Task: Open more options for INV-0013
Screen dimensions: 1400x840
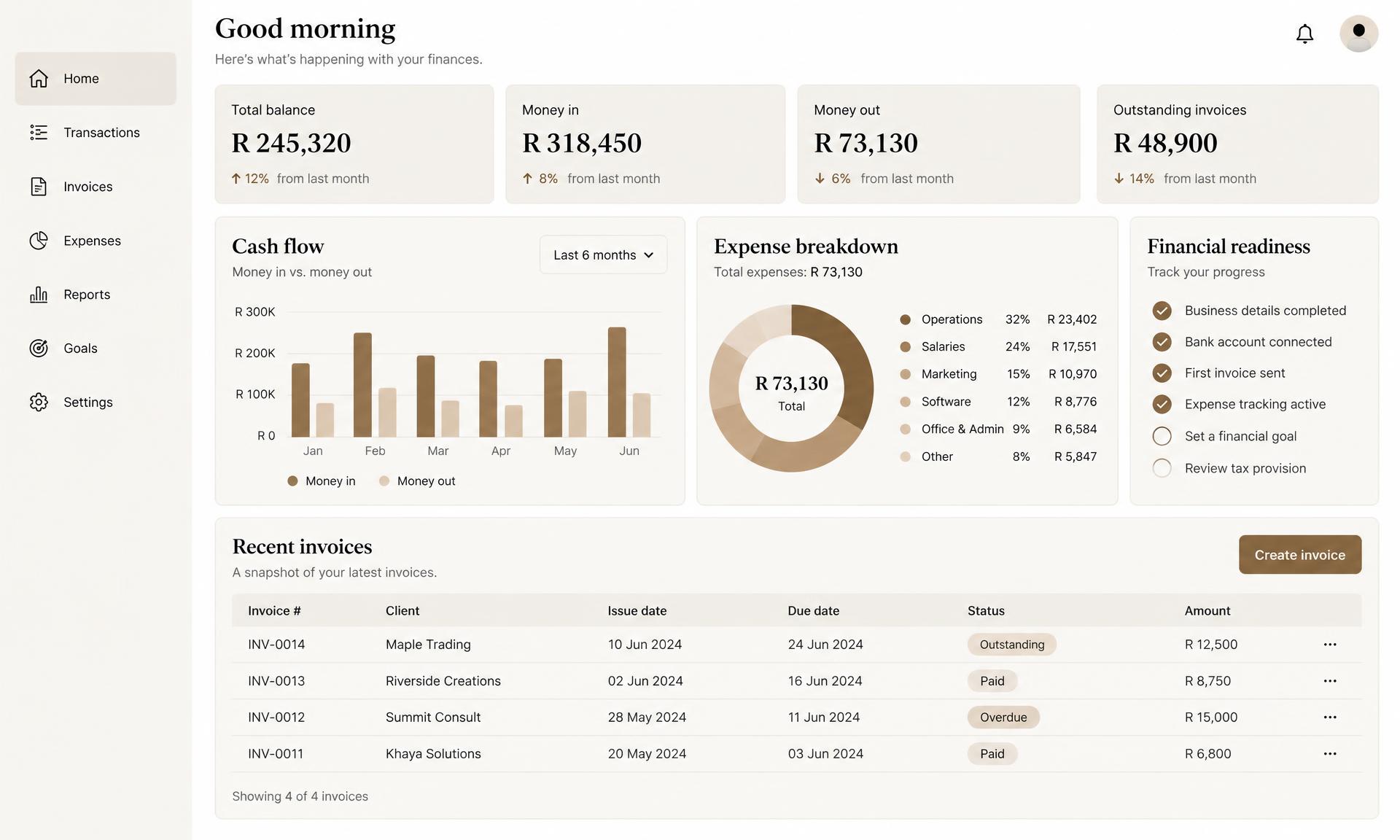Action: click(1330, 681)
